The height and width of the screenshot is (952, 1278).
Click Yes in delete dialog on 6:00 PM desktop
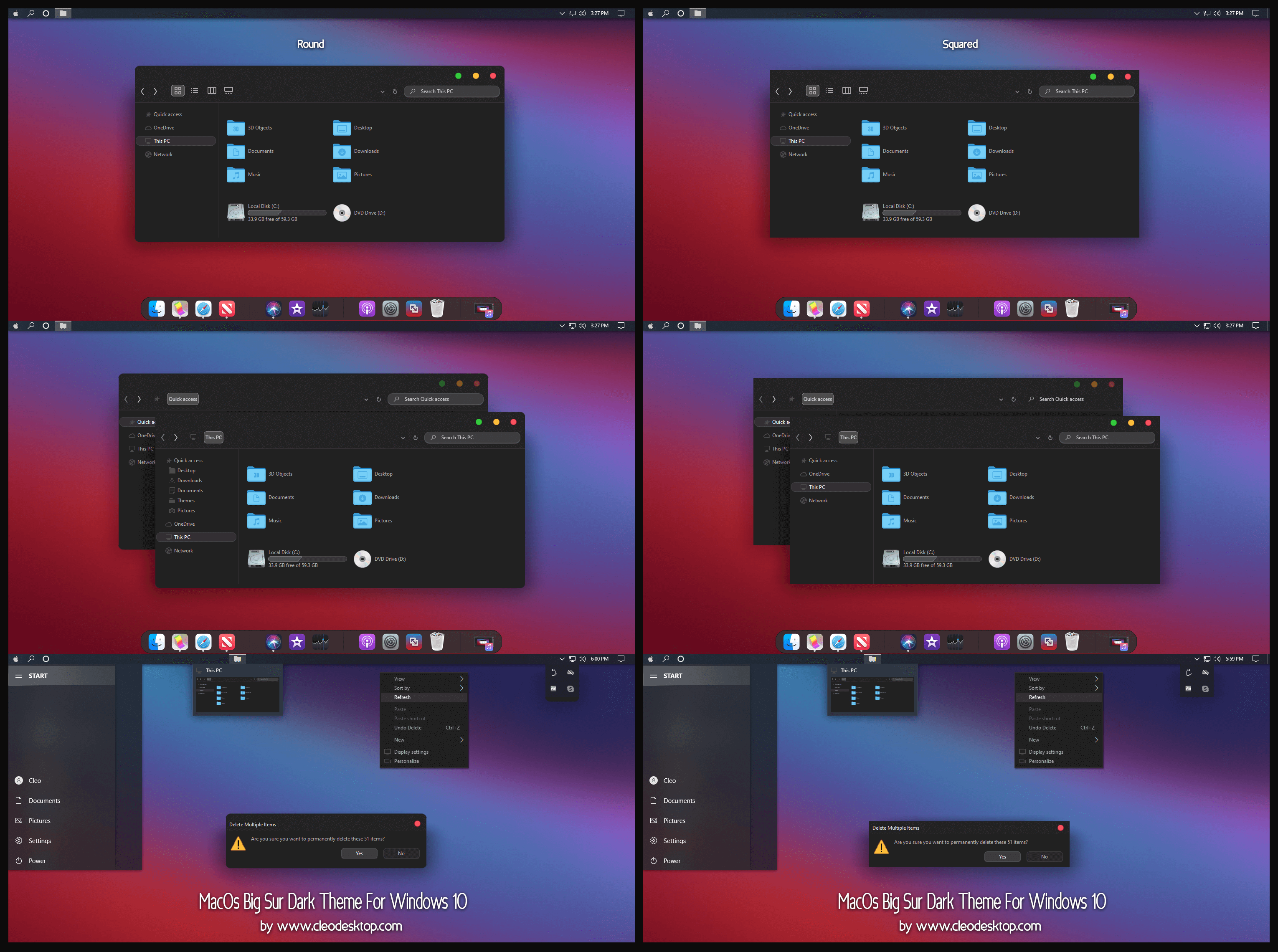(359, 853)
